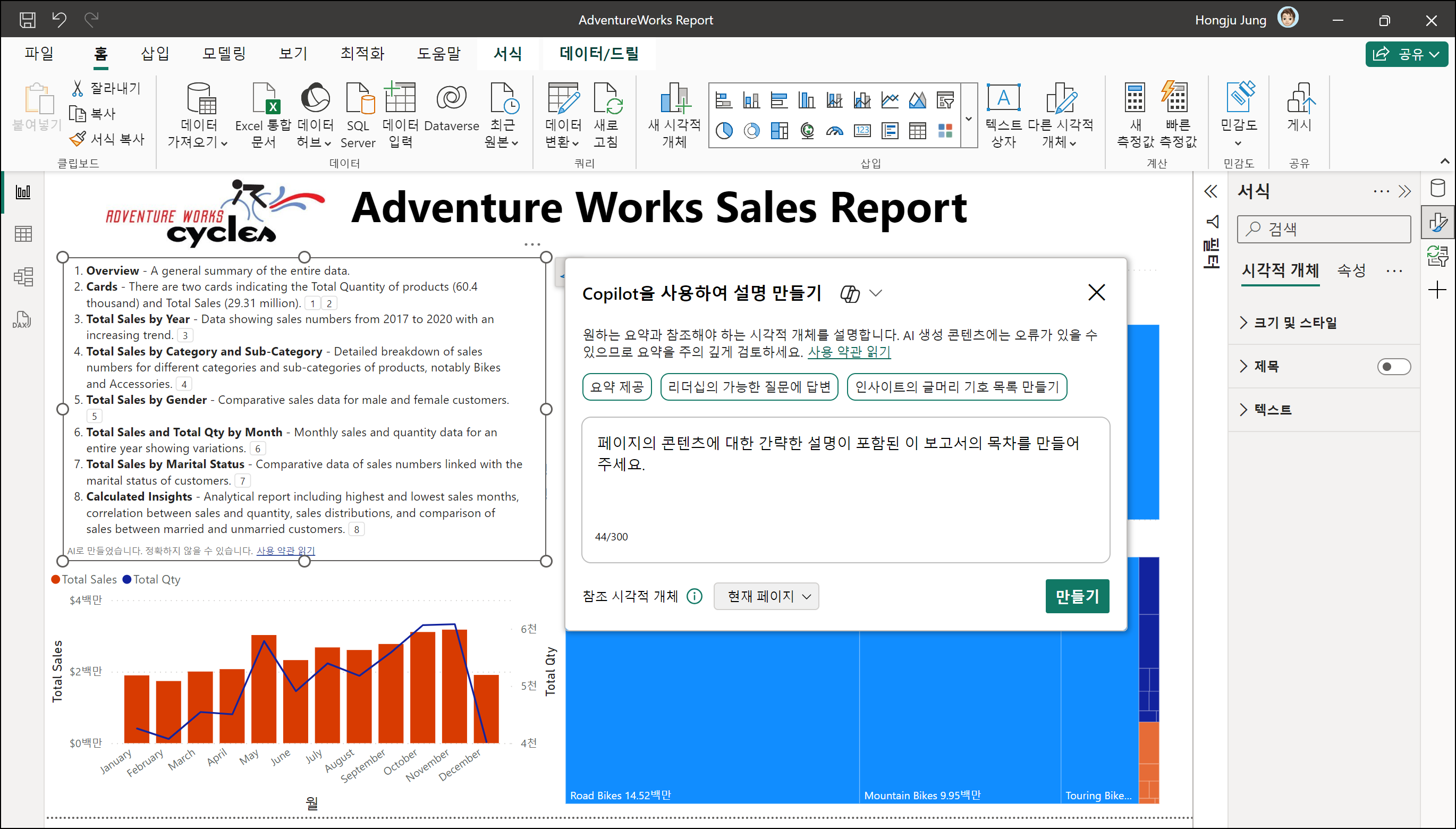Viewport: 1456px width, 829px height.
Task: Click the pie chart visual icon
Action: pyautogui.click(x=723, y=131)
